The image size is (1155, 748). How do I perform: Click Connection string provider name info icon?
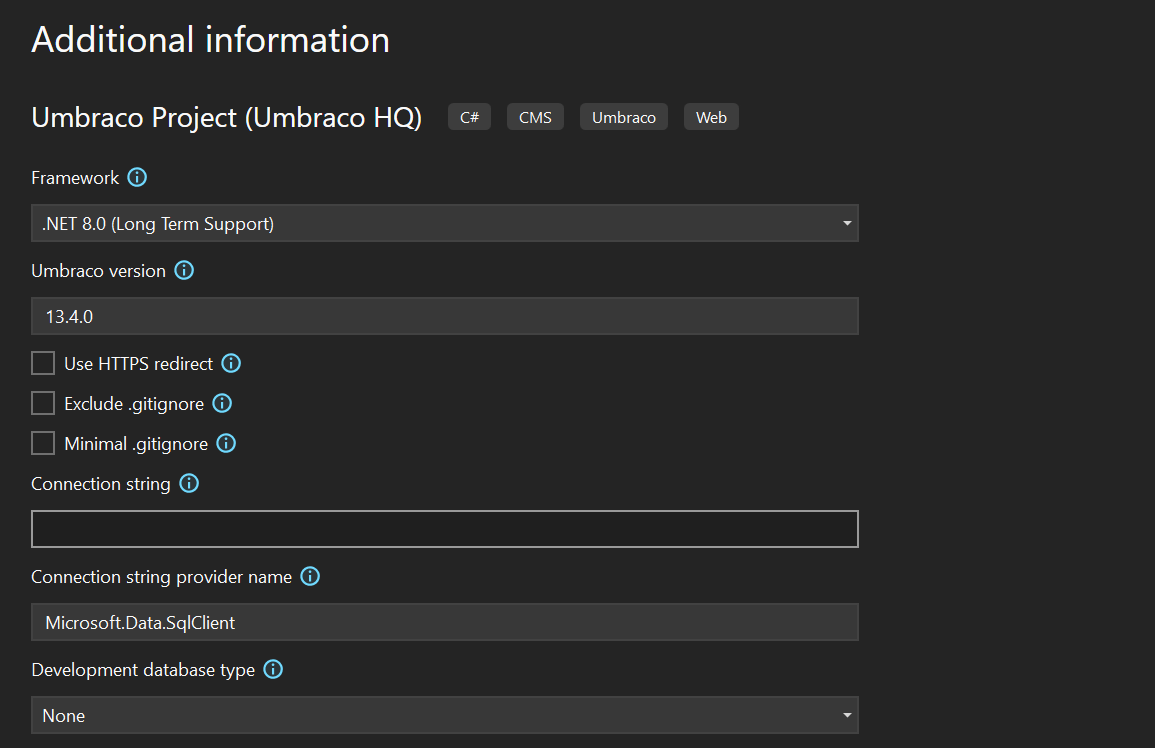pyautogui.click(x=310, y=577)
